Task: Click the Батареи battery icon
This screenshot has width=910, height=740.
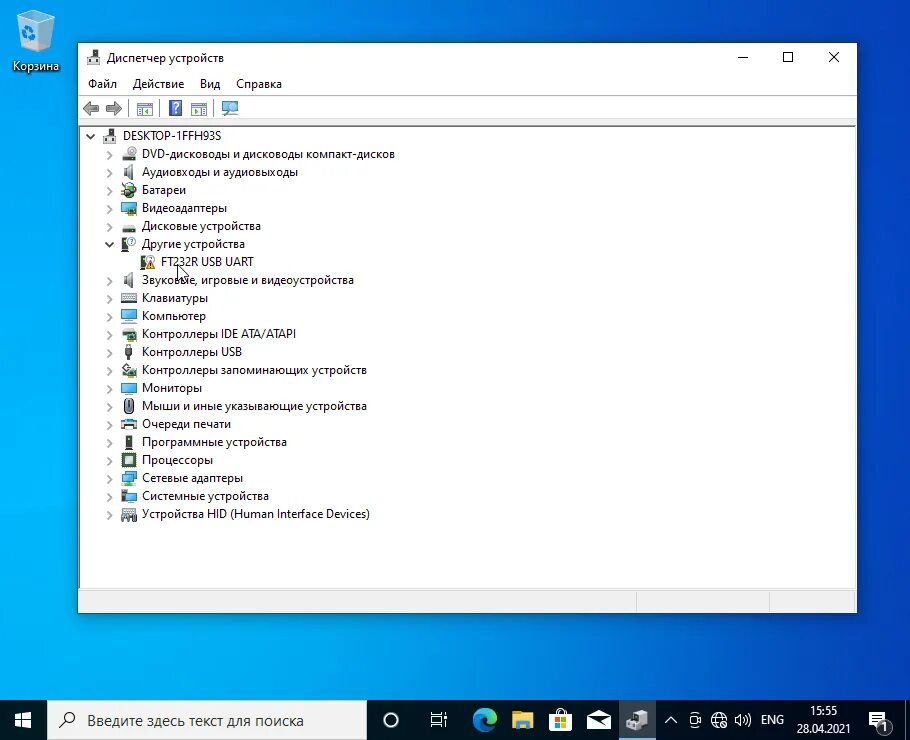Action: click(129, 190)
